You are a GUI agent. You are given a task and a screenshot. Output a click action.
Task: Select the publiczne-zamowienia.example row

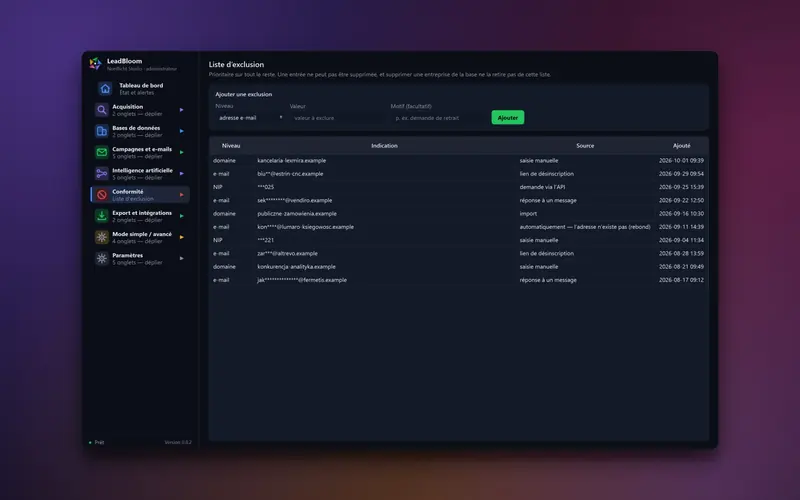click(x=459, y=214)
